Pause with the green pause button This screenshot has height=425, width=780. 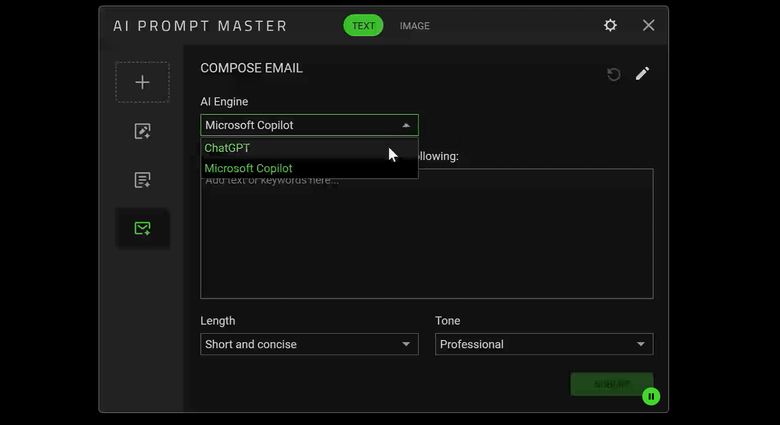(x=651, y=397)
